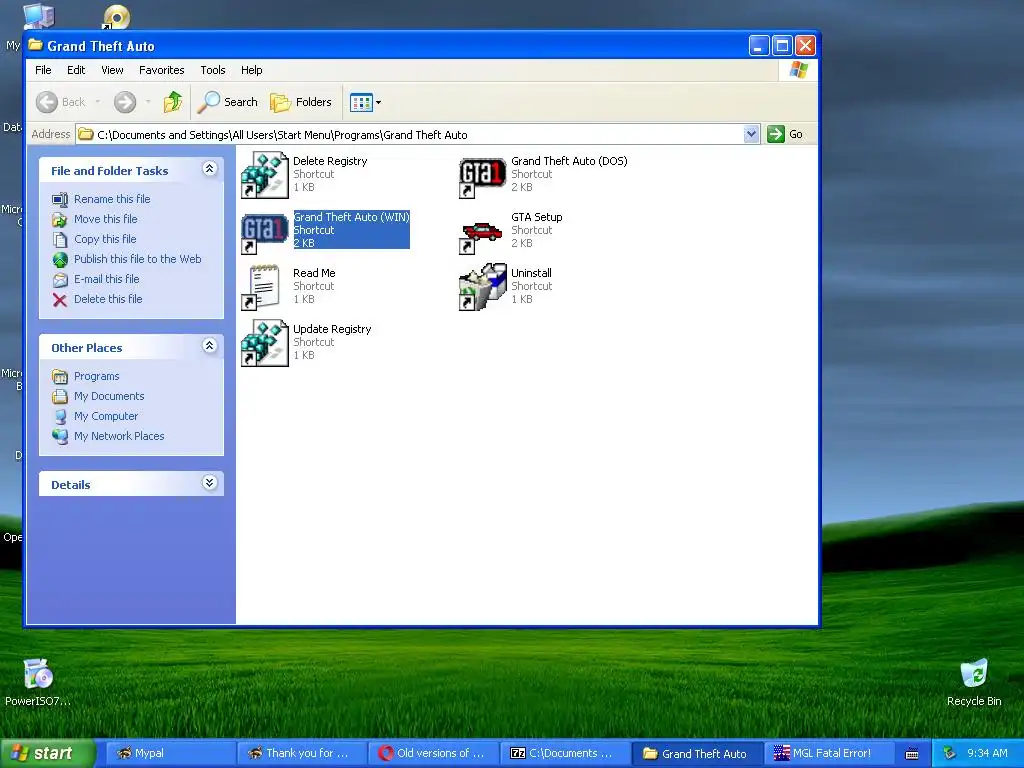
Task: Open the View menu
Action: (x=112, y=70)
